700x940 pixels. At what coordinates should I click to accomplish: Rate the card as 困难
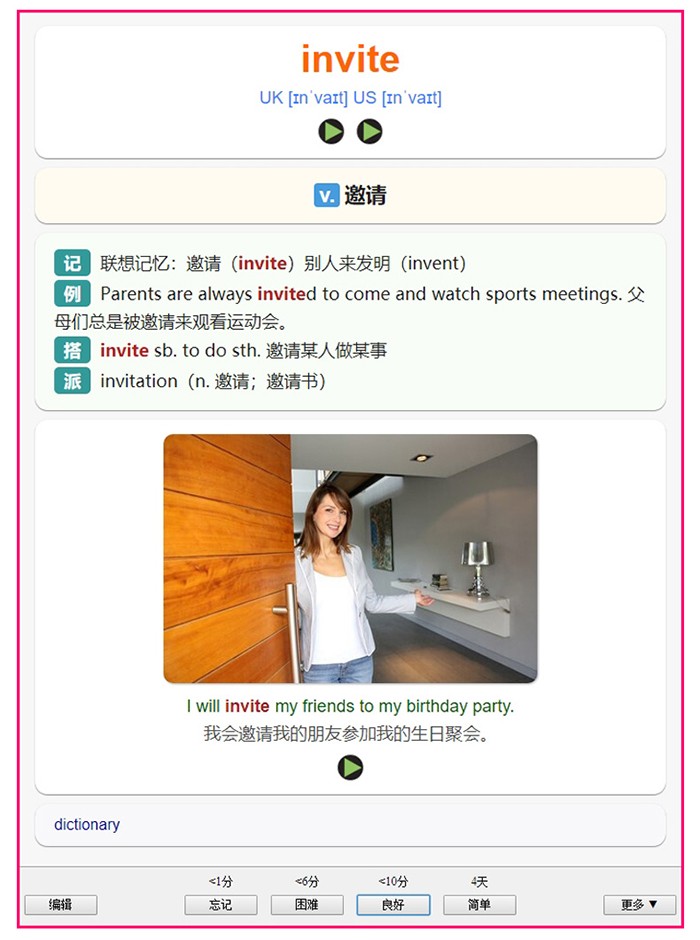307,905
